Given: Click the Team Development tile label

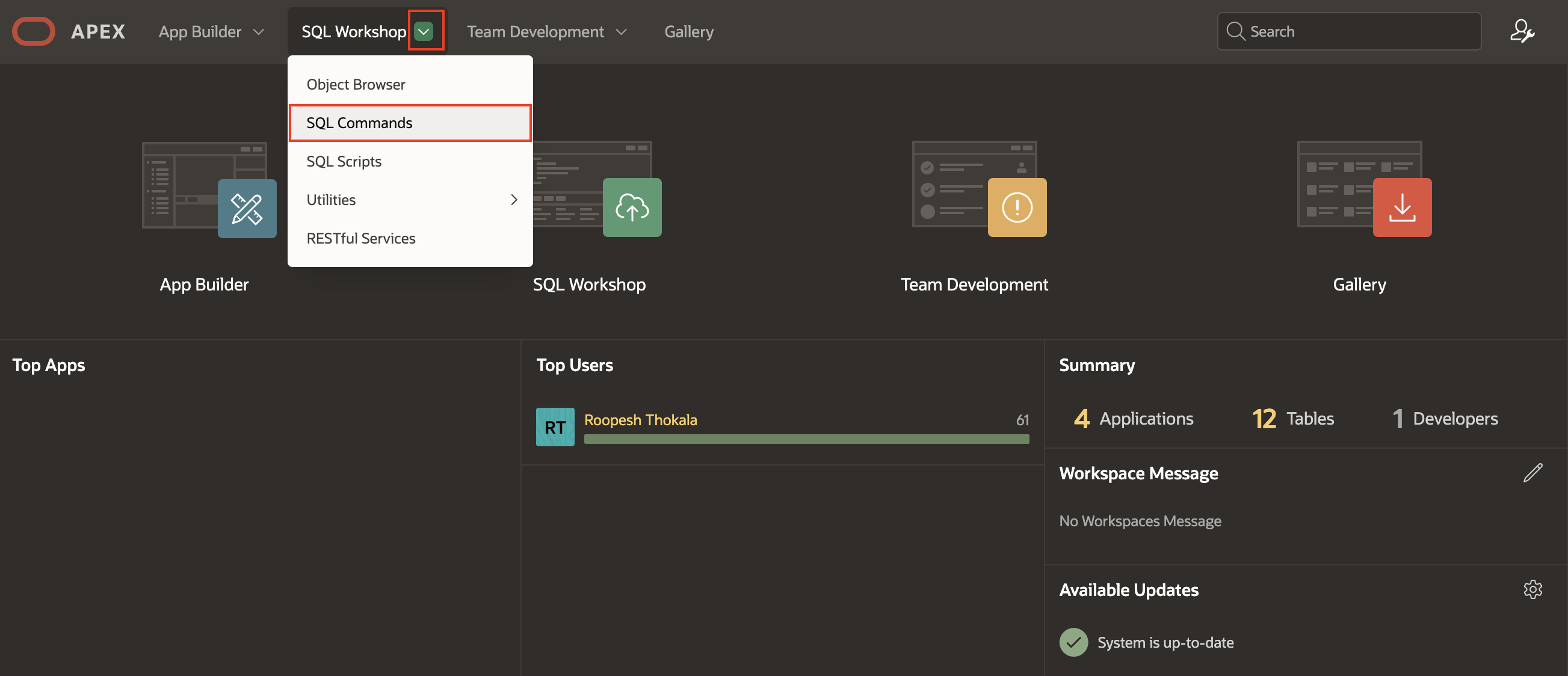Looking at the screenshot, I should tap(974, 284).
